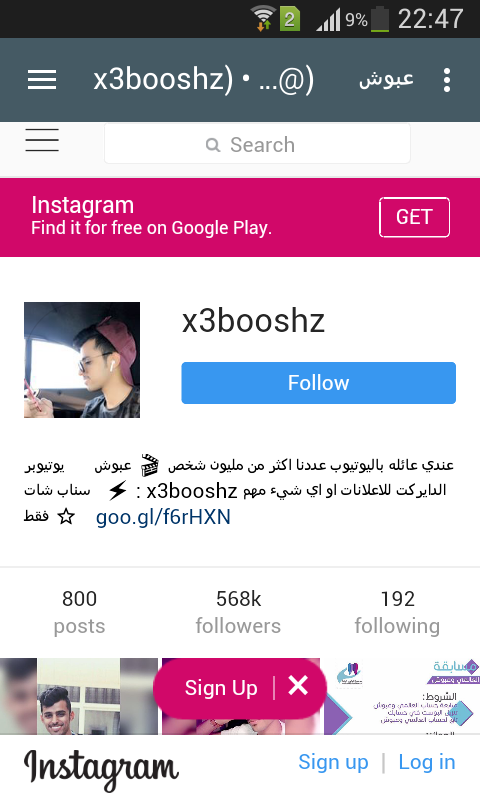Tap the Wi-Fi status icon
This screenshot has height=800, width=480.
pos(264,19)
